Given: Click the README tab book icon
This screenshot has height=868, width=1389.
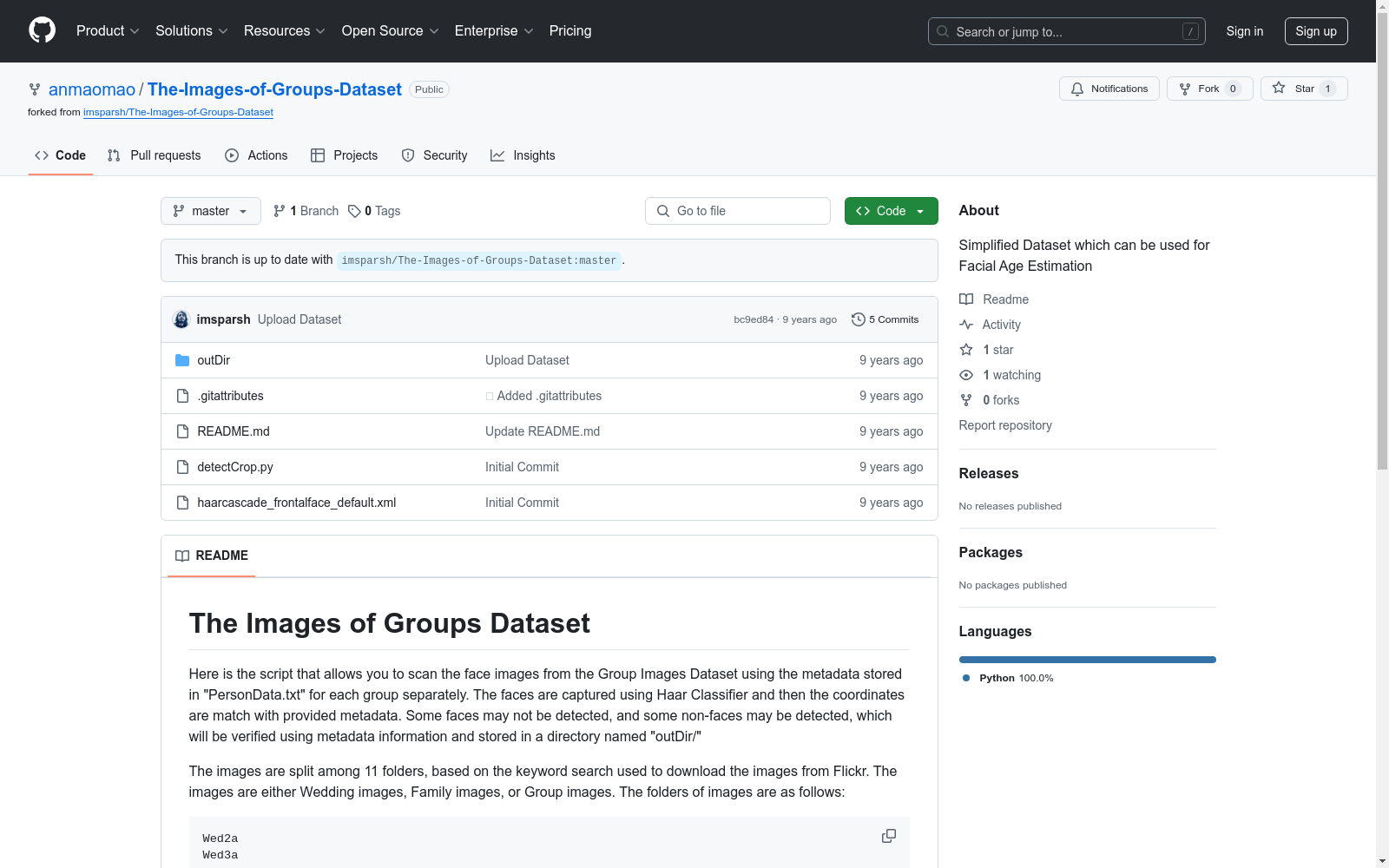Looking at the screenshot, I should pyautogui.click(x=182, y=556).
